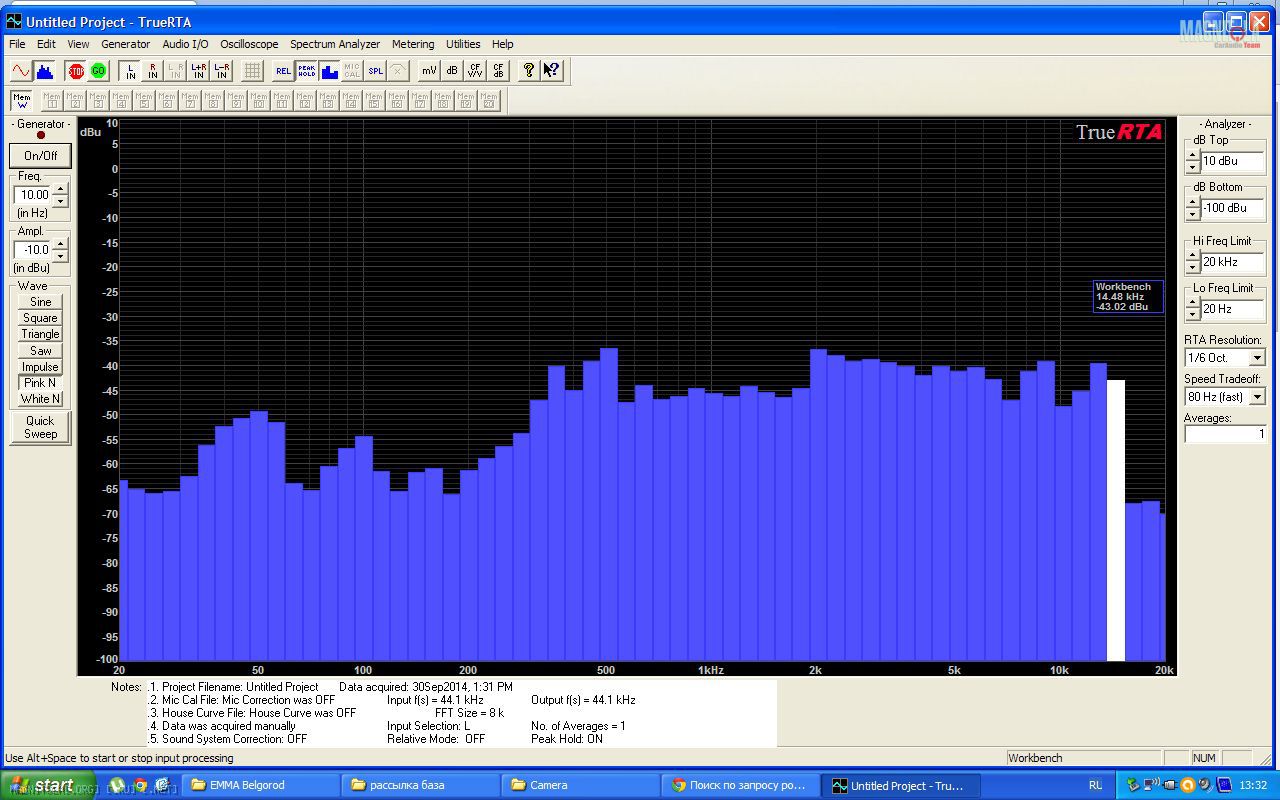Screen dimensions: 1280x800
Task: Open the Audio I/O menu
Action: 185,44
